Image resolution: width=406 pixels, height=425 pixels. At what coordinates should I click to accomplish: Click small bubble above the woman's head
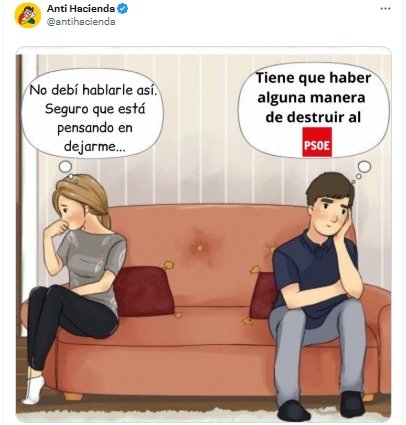(x=66, y=168)
